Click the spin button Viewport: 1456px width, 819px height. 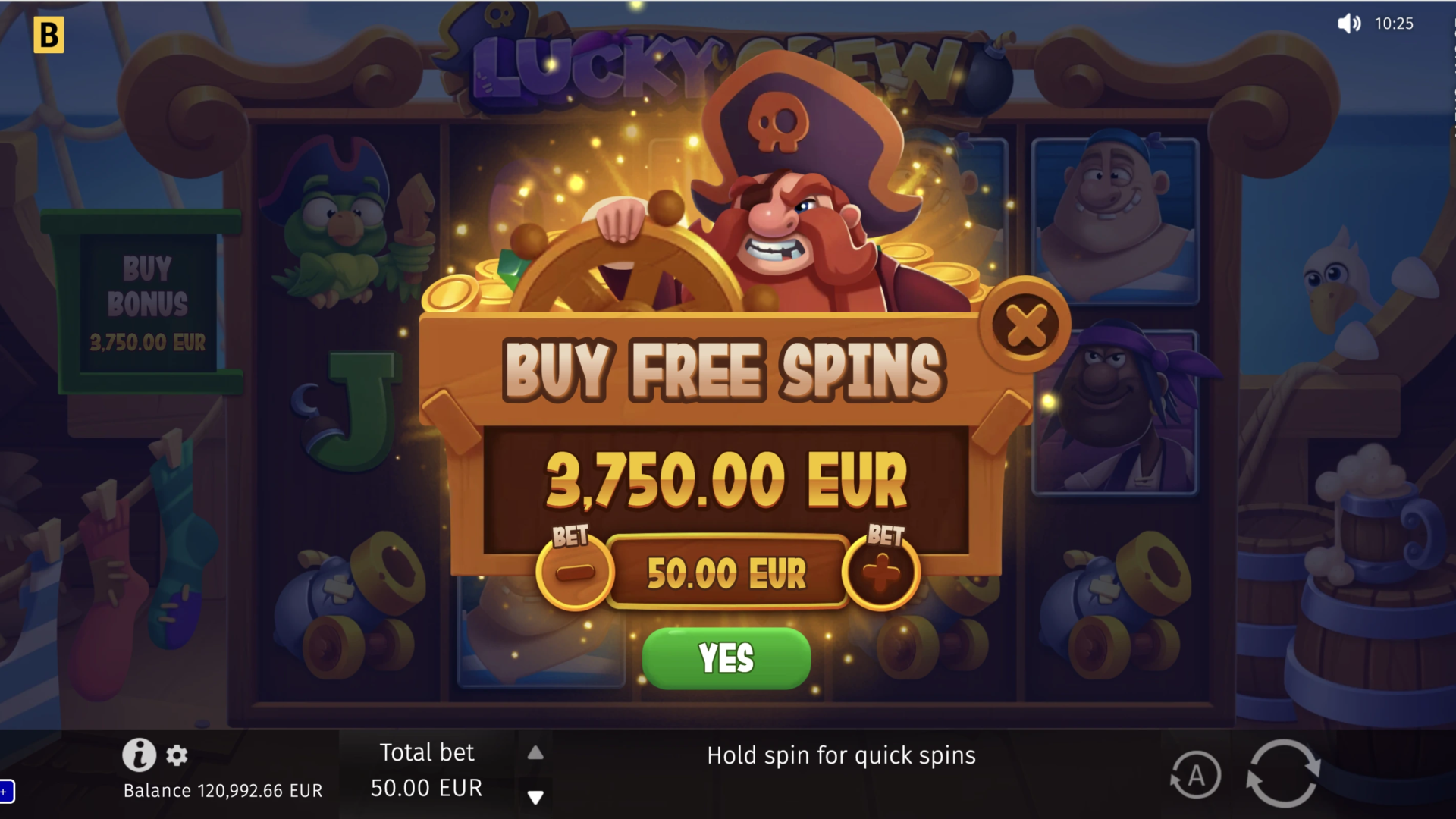(1283, 773)
